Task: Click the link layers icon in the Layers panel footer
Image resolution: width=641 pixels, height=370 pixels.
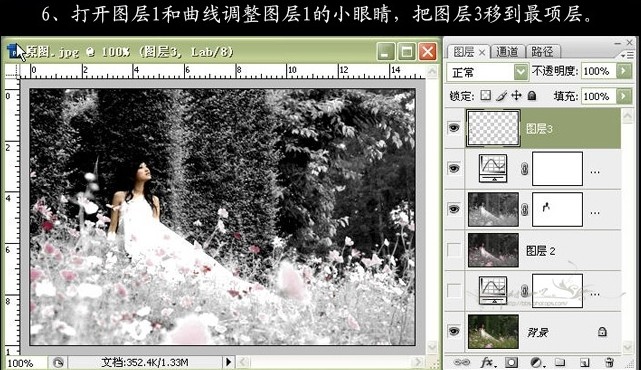Action: click(x=462, y=362)
